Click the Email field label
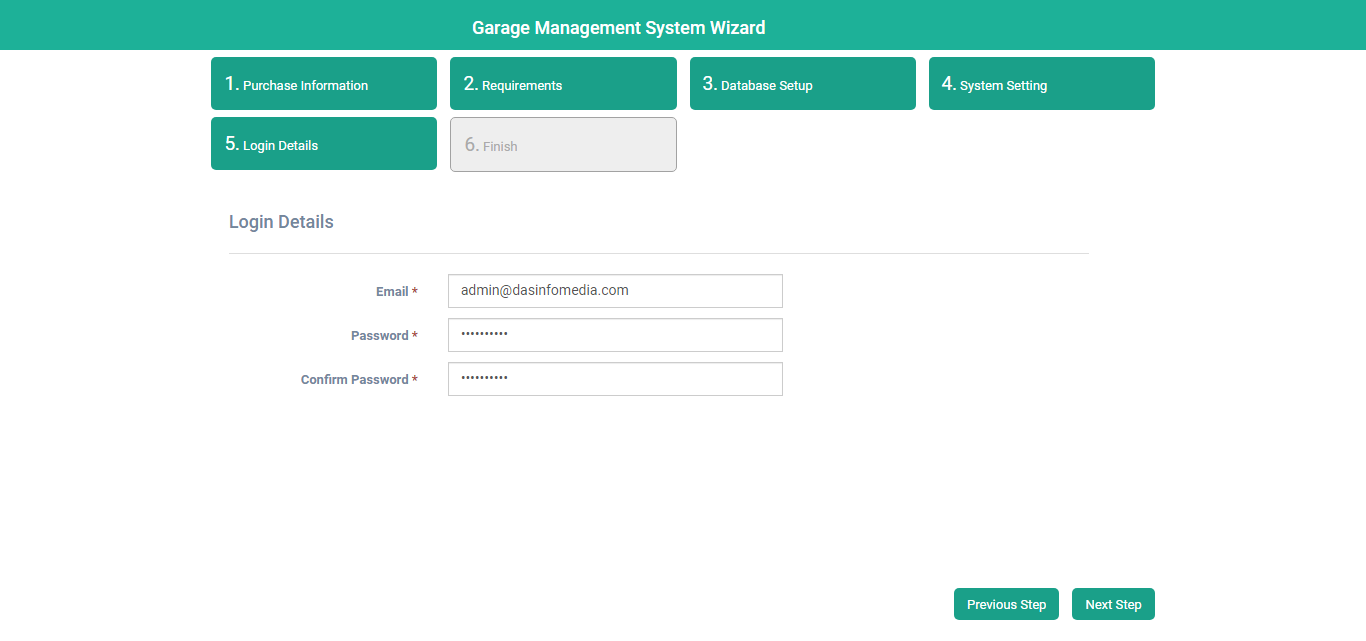This screenshot has width=1366, height=641. 392,292
